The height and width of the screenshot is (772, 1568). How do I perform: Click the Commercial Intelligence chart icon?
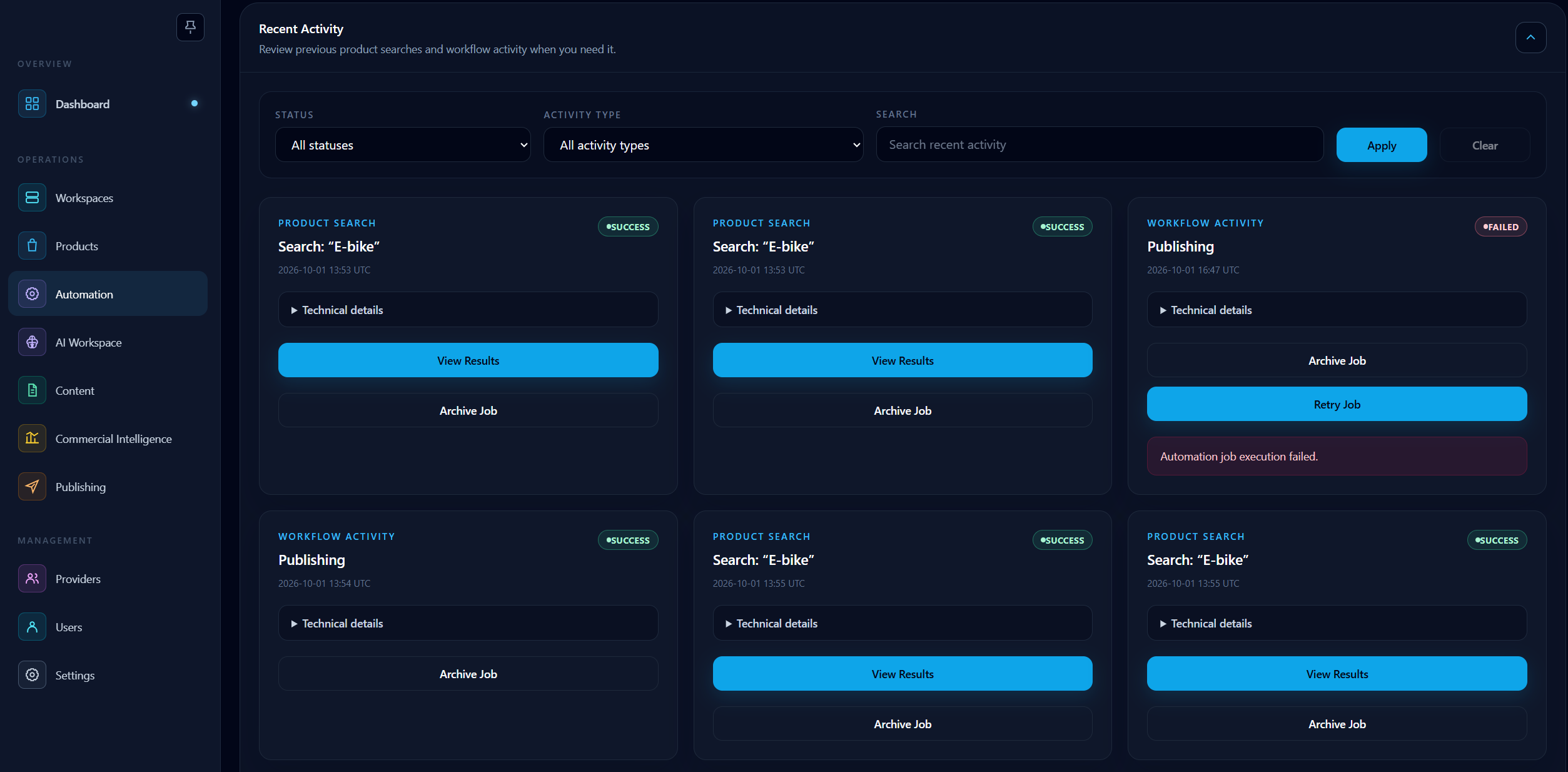point(32,439)
